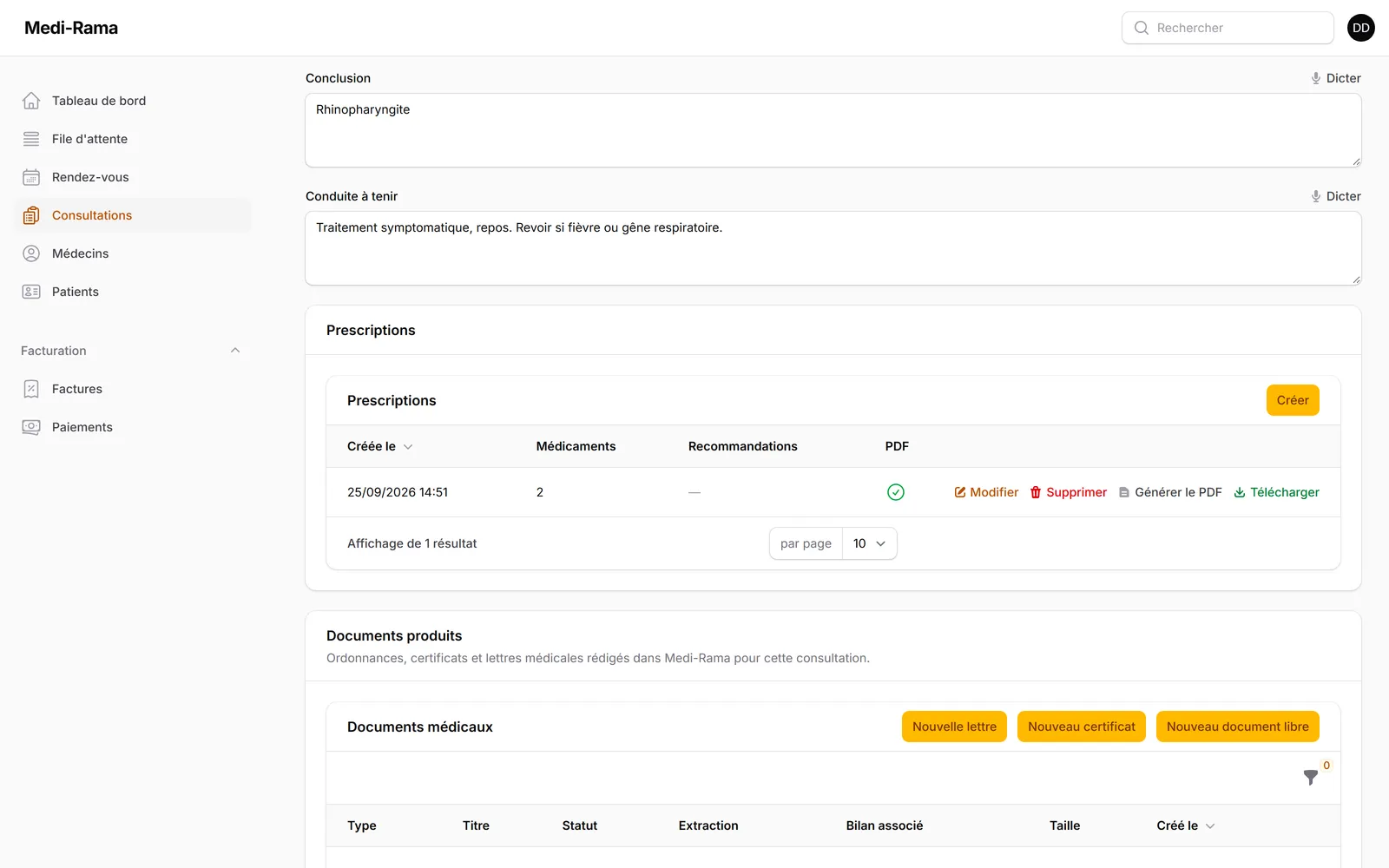1389x868 pixels.
Task: Click the Patients ID card icon
Action: (x=31, y=292)
